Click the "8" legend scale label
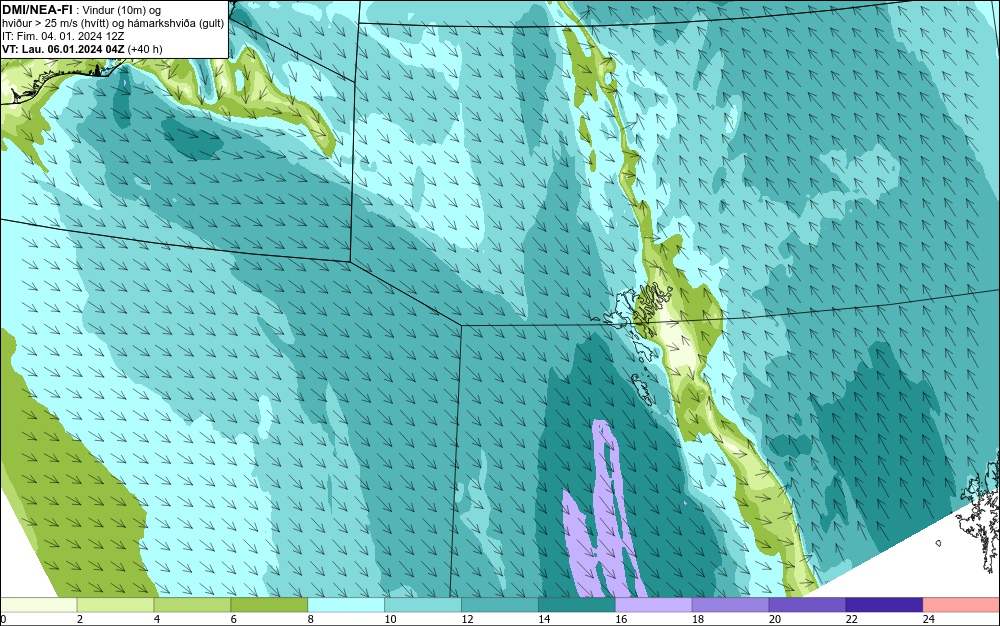Viewport: 1000px width, 626px height. pyautogui.click(x=311, y=619)
